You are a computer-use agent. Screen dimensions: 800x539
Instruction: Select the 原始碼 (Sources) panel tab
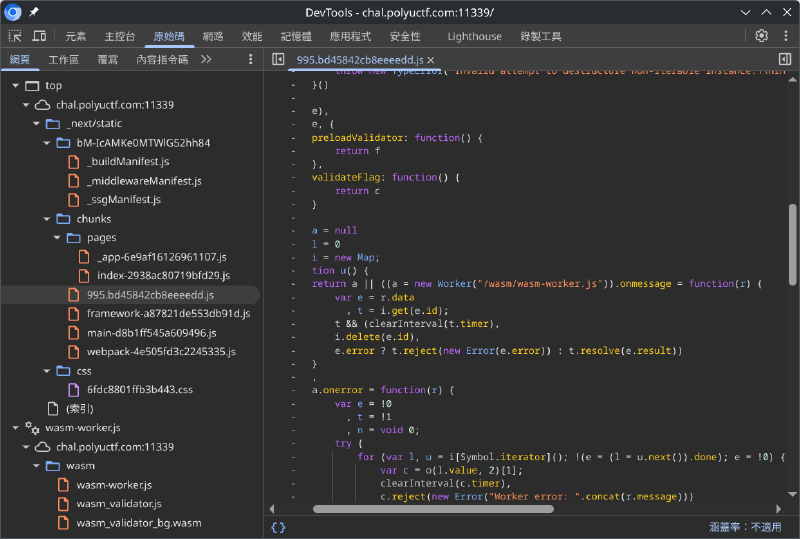click(x=169, y=36)
